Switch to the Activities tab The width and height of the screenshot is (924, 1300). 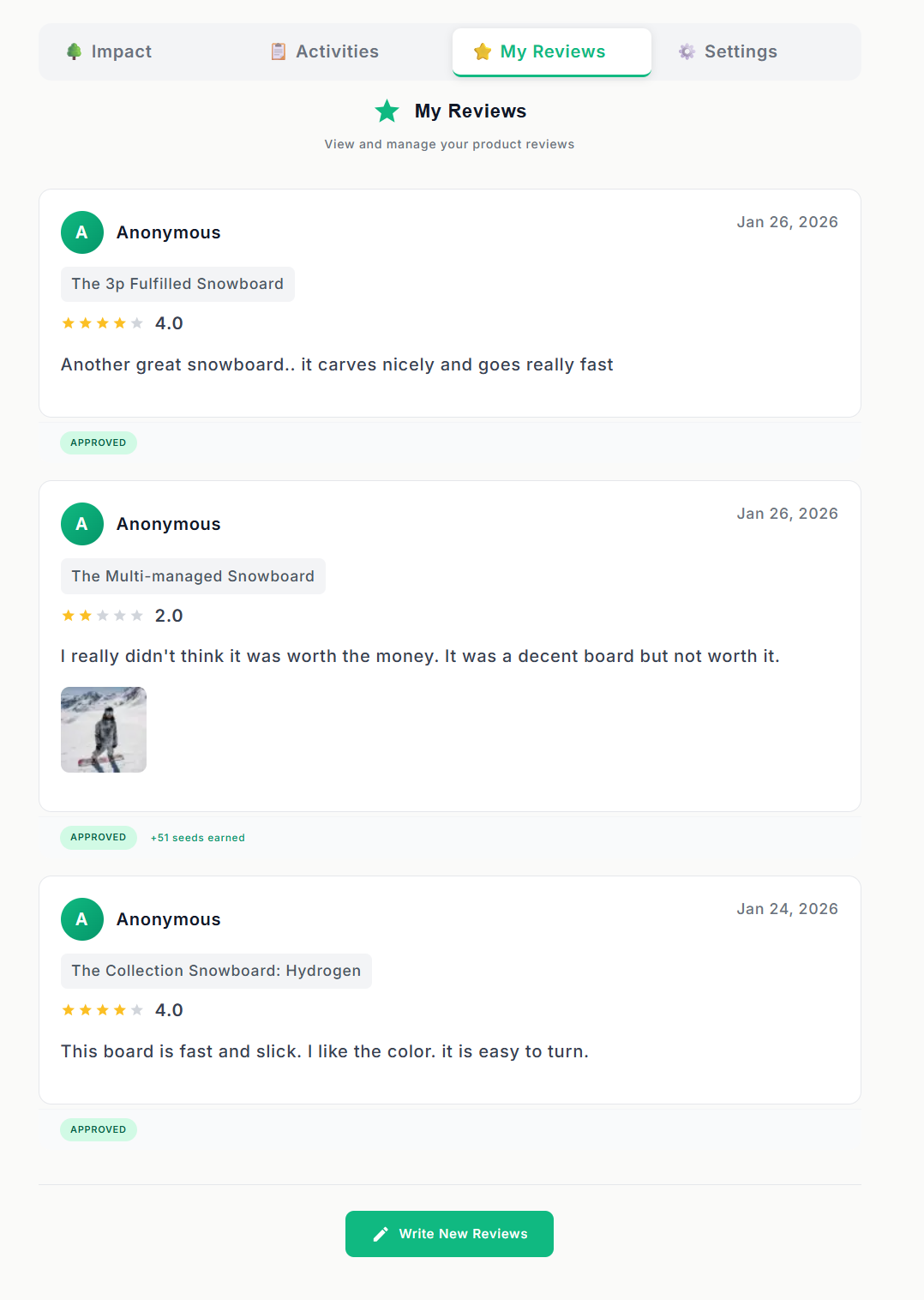337,51
